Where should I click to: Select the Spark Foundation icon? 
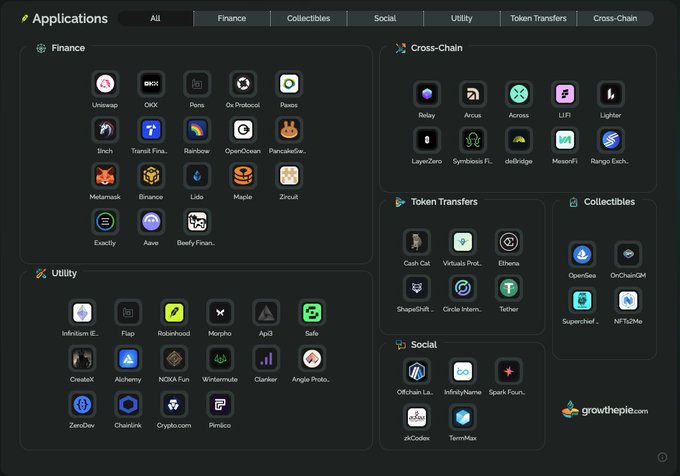tap(509, 371)
